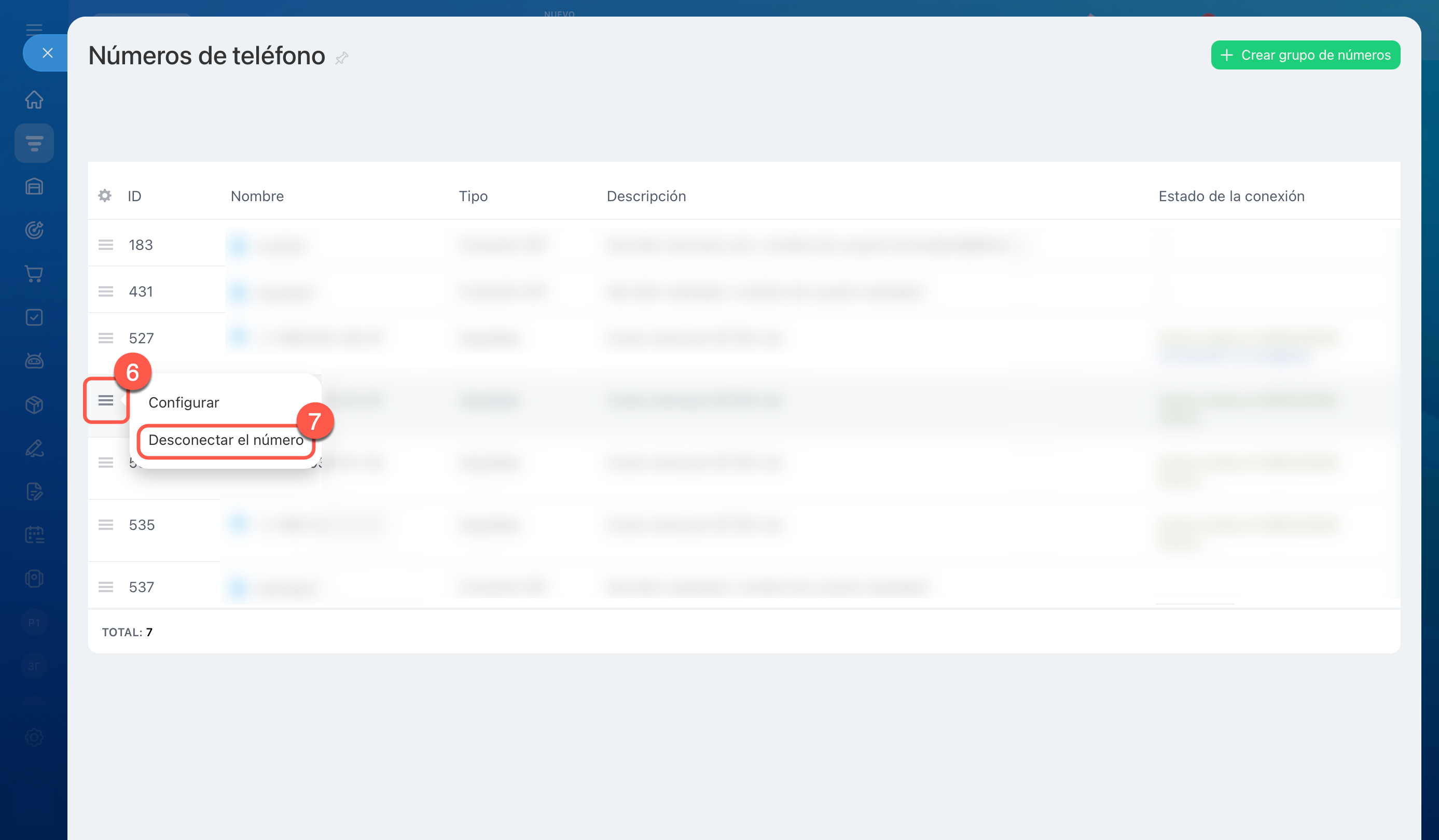The width and height of the screenshot is (1439, 840).
Task: Open the shopping cart sidebar icon
Action: click(x=34, y=274)
